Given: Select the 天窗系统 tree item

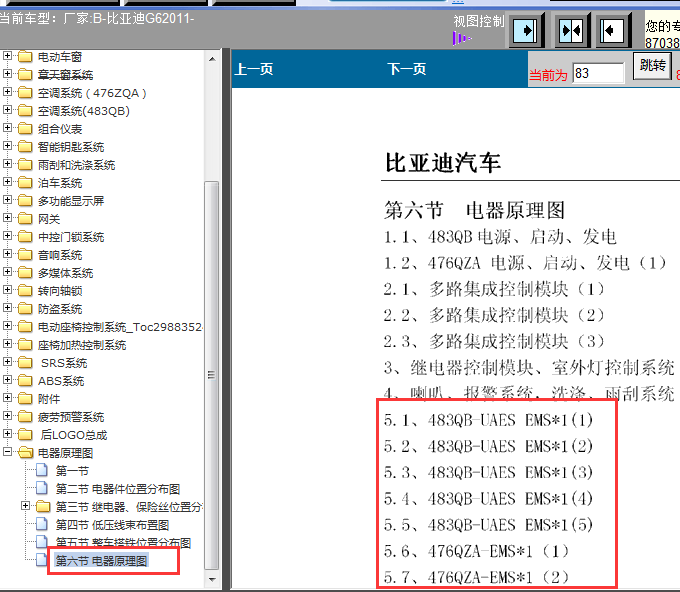Looking at the screenshot, I should 65,75.
